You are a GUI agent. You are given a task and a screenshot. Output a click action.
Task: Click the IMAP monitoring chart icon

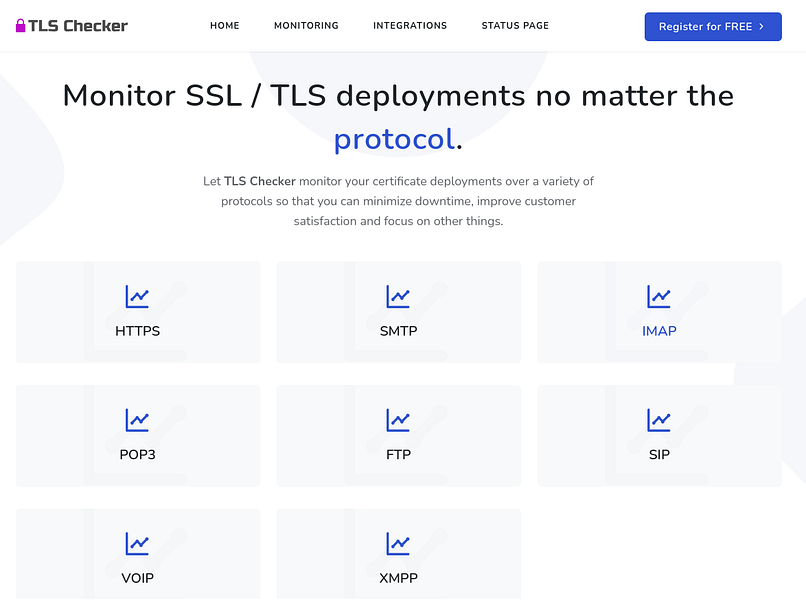point(659,295)
